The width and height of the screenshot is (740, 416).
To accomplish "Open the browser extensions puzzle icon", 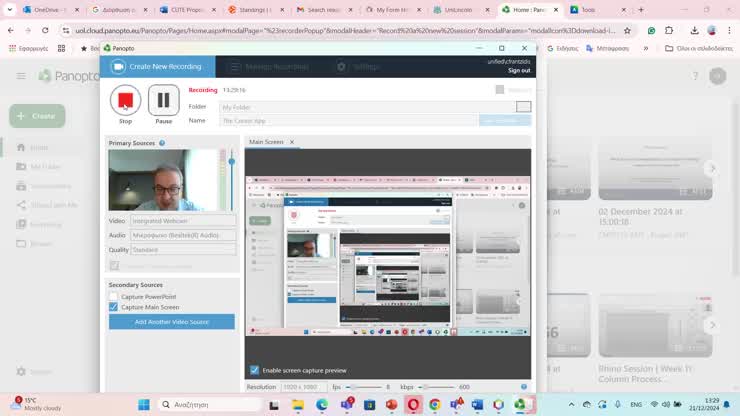I will (x=669, y=30).
